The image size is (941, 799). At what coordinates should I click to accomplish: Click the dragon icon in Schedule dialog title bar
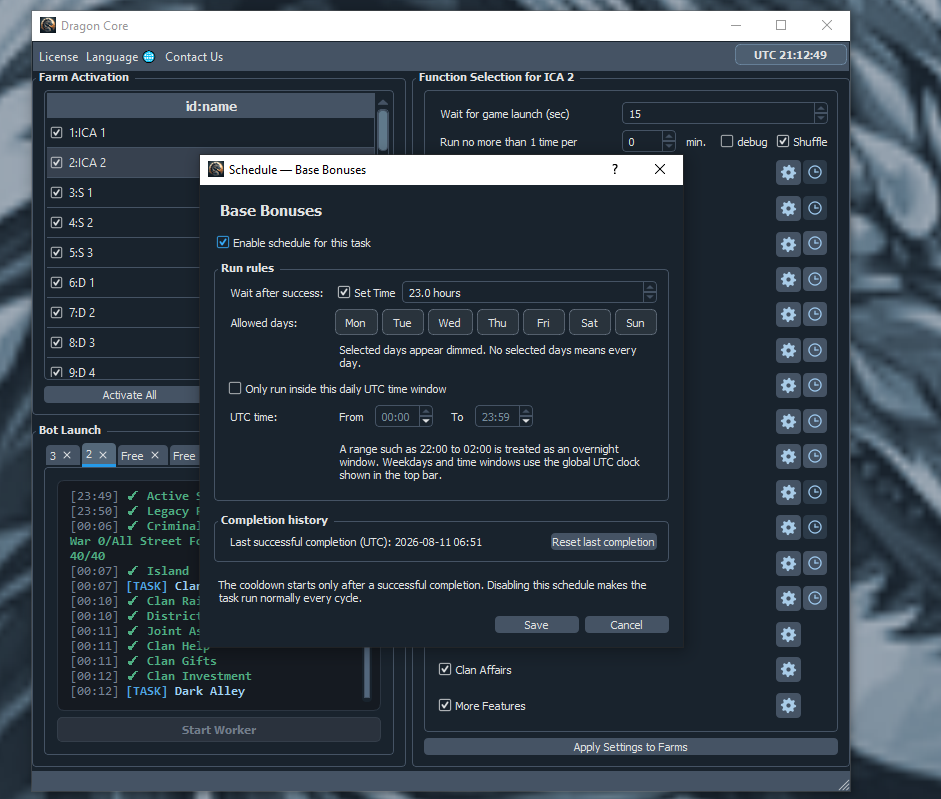click(x=216, y=169)
